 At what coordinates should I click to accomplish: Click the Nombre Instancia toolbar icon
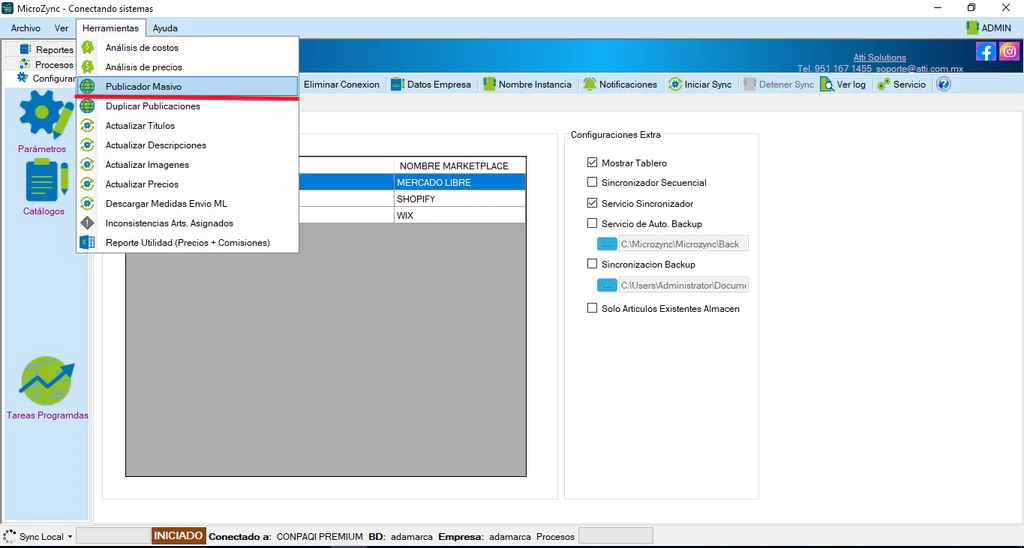coord(489,84)
